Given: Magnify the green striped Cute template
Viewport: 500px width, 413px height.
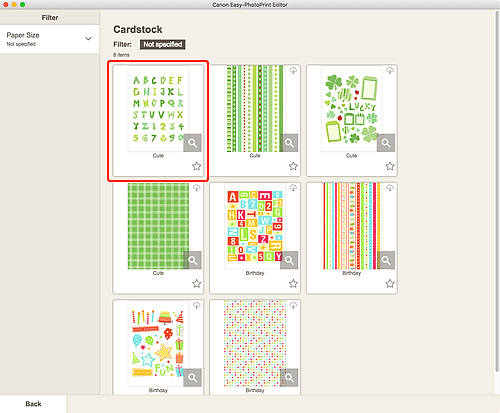Looking at the screenshot, I should 289,143.
